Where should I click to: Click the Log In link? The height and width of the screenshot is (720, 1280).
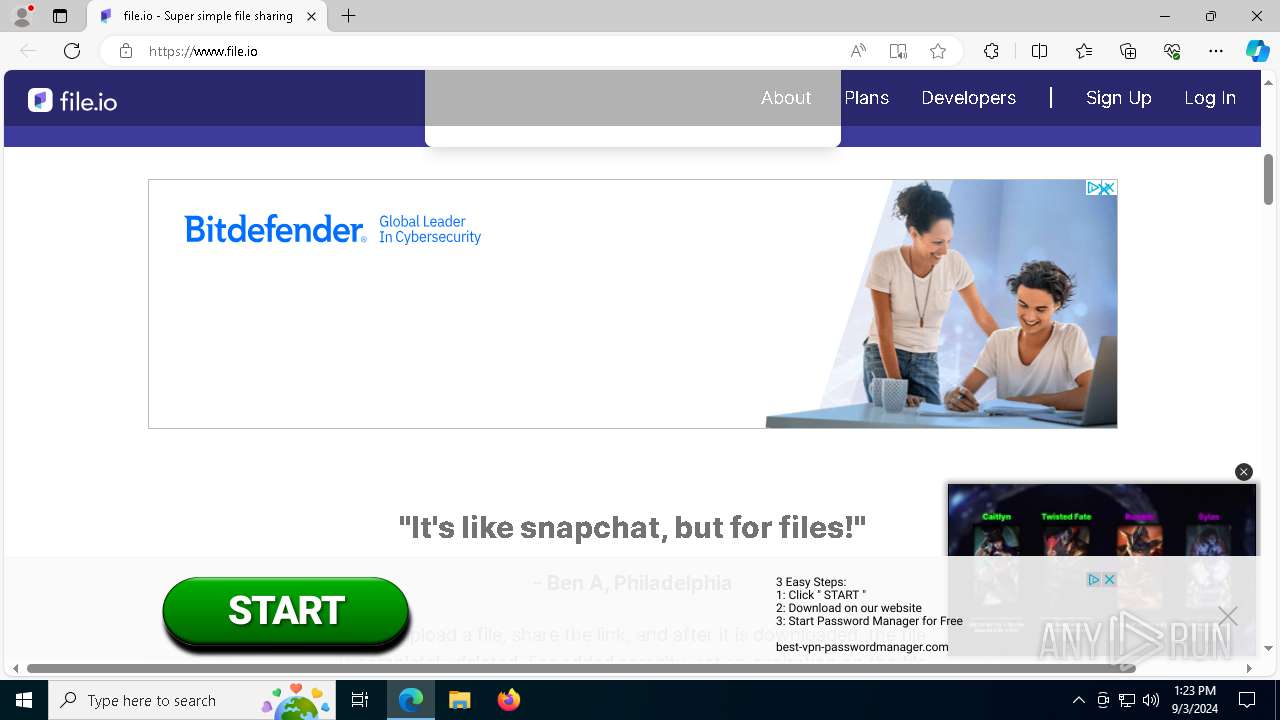pyautogui.click(x=1210, y=98)
